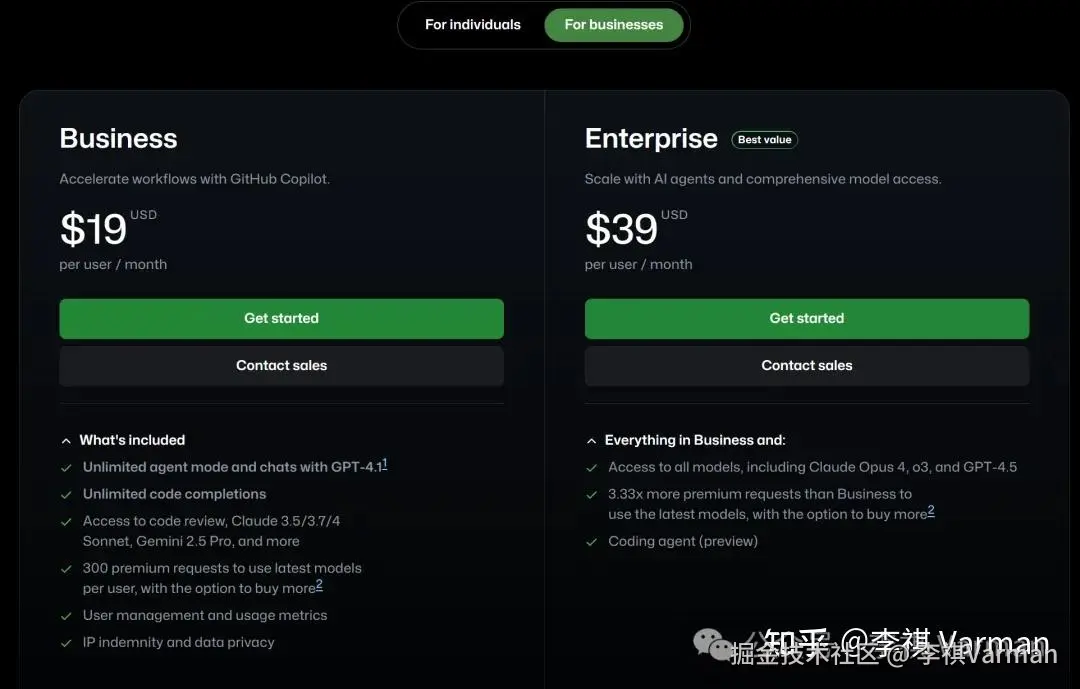Collapse the What's included section
This screenshot has width=1080, height=689.
[x=66, y=440]
